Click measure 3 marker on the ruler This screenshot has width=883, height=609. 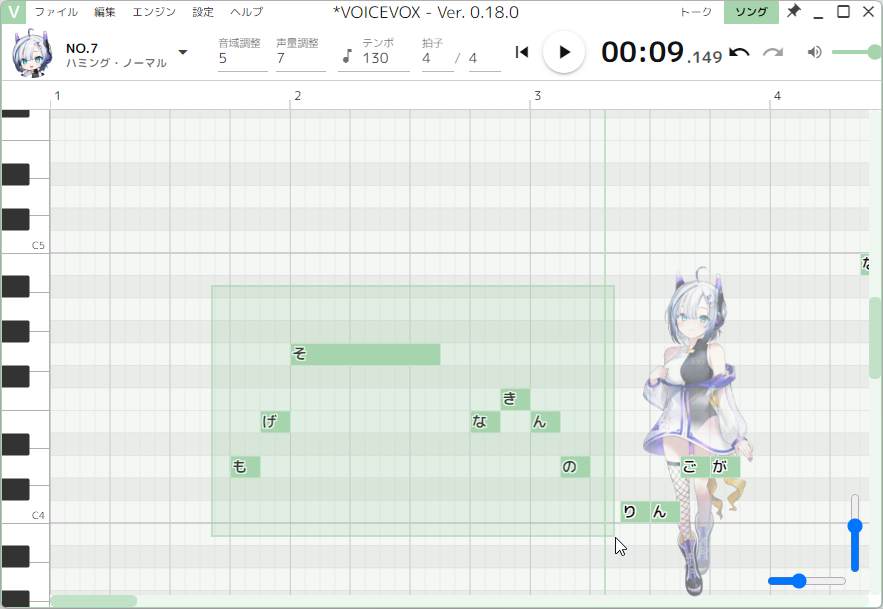[x=537, y=96]
